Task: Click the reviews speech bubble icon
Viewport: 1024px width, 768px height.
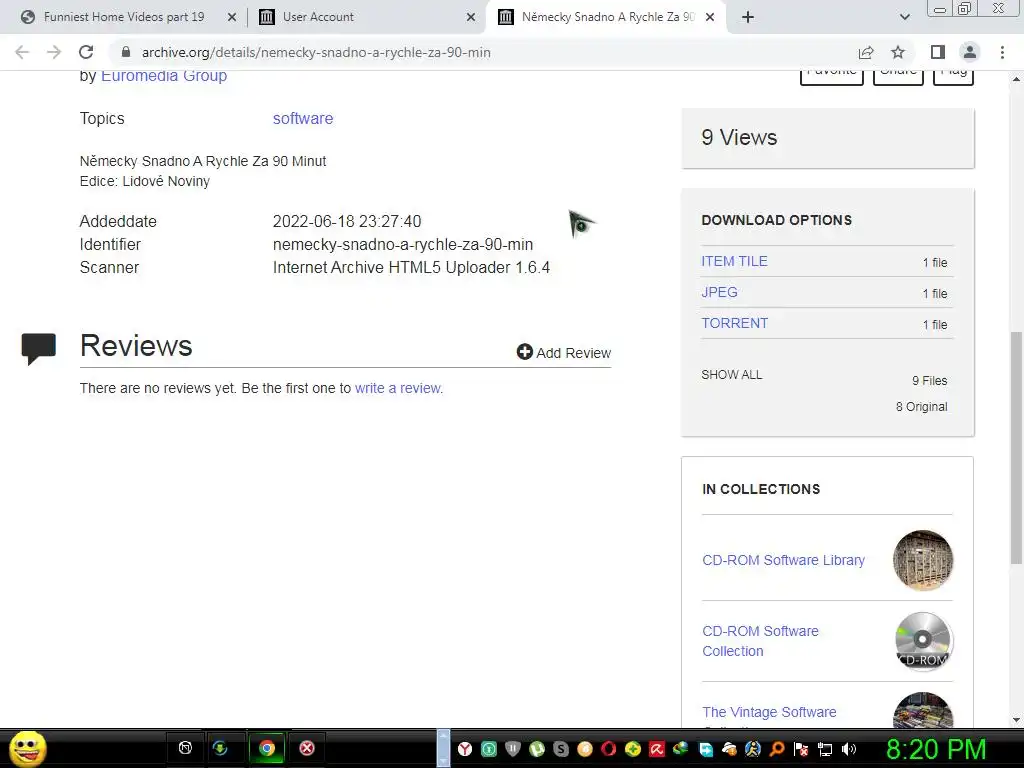Action: tap(39, 348)
